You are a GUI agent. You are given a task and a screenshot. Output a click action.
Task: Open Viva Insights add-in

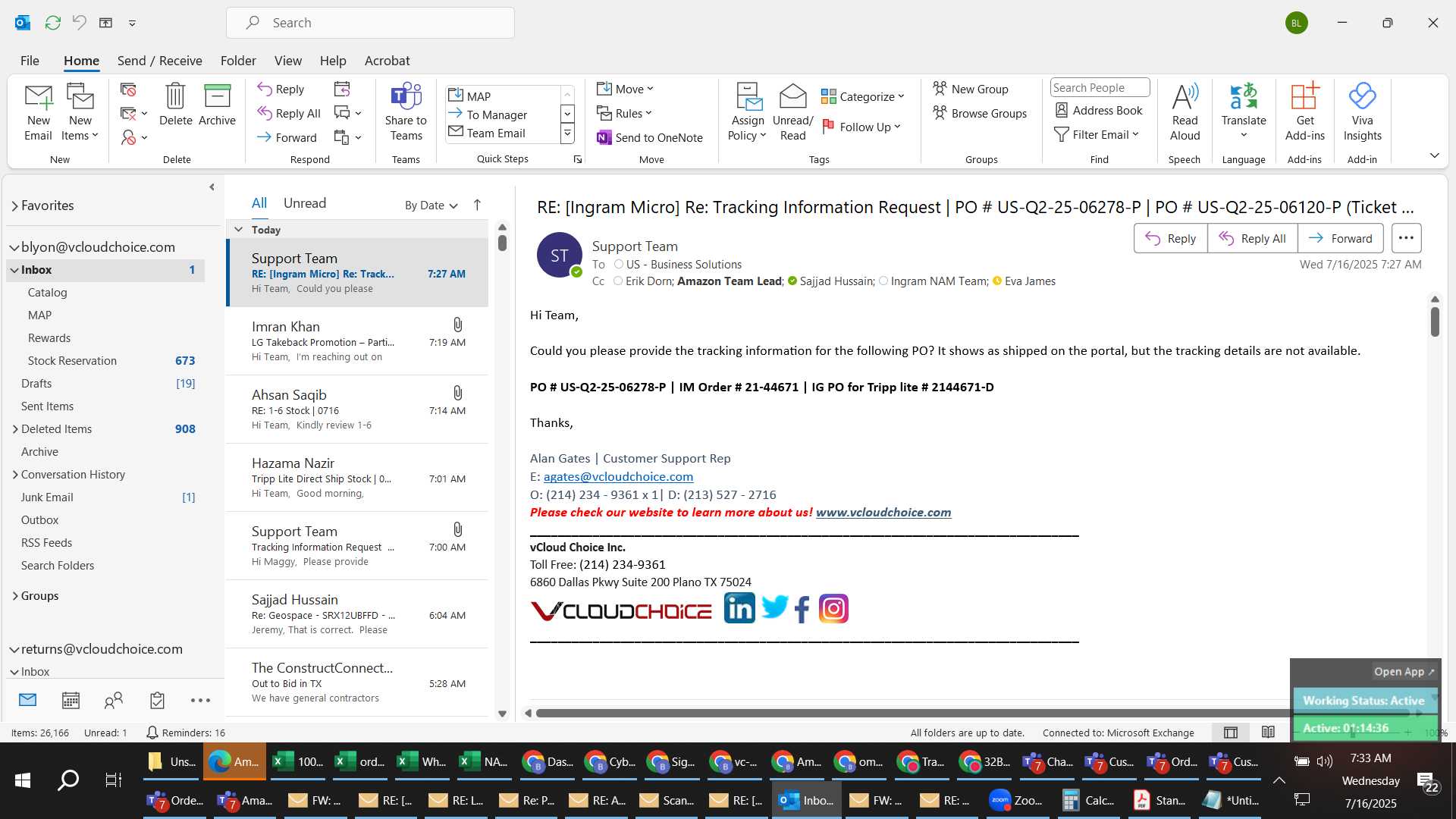[x=1362, y=111]
